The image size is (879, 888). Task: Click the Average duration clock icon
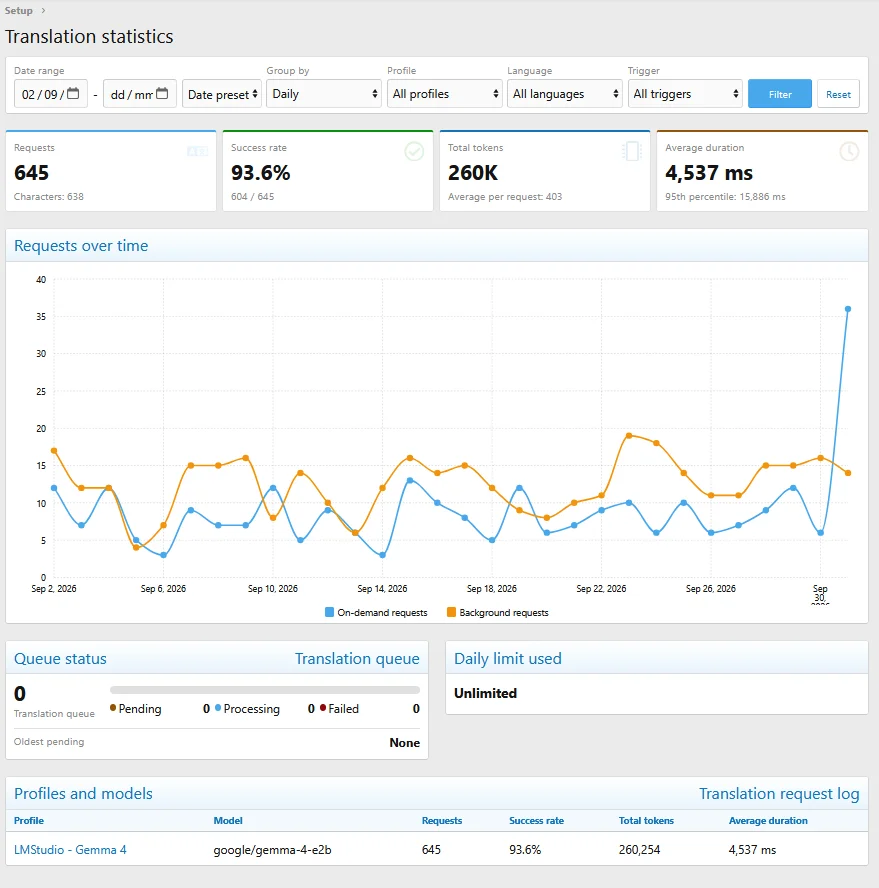click(x=849, y=151)
